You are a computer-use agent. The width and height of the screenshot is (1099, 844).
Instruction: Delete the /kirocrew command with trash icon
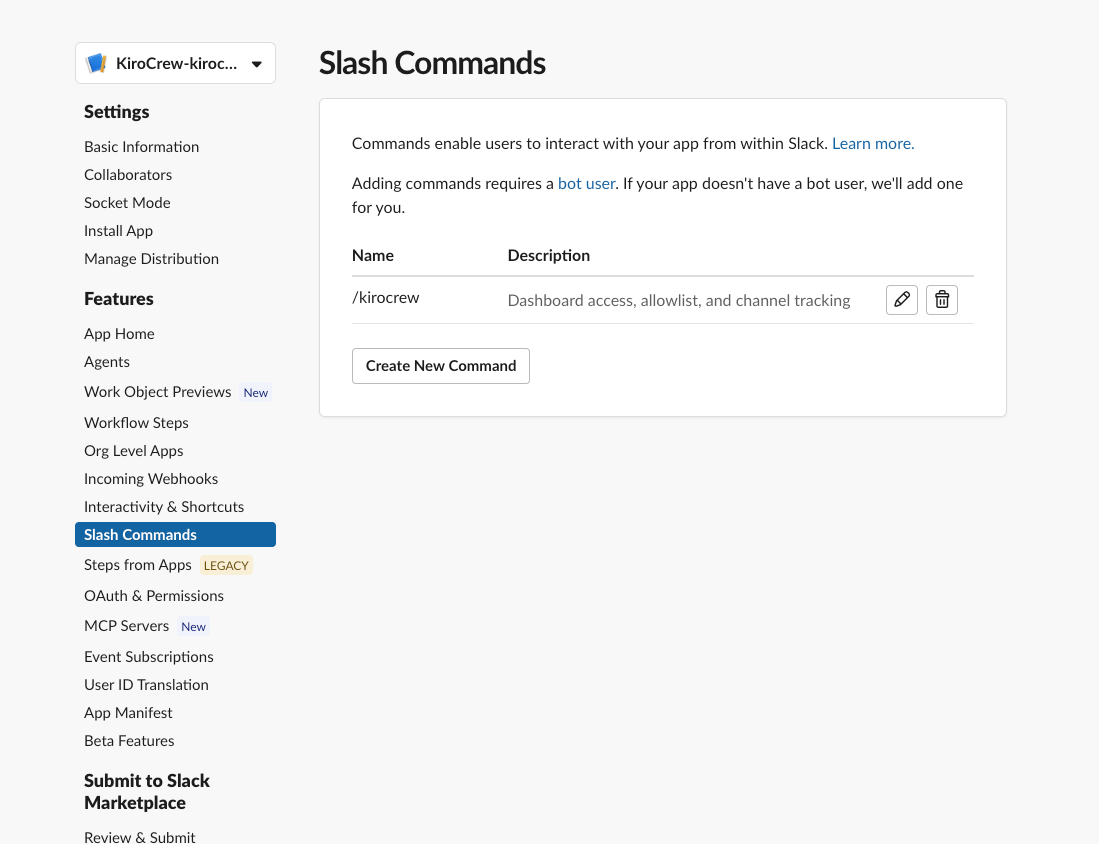(x=941, y=300)
